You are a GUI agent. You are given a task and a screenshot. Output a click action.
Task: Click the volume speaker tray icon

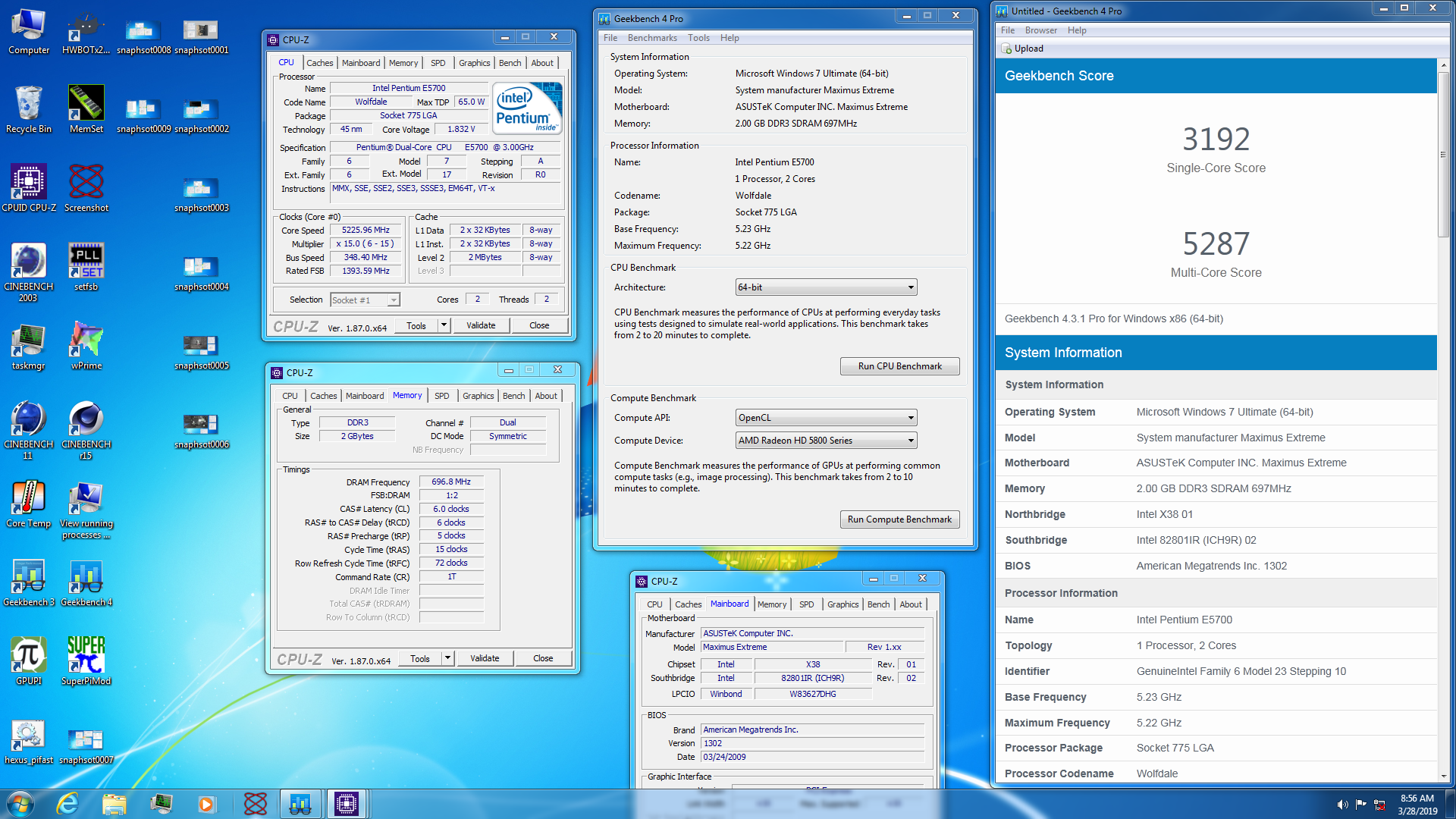[1342, 805]
